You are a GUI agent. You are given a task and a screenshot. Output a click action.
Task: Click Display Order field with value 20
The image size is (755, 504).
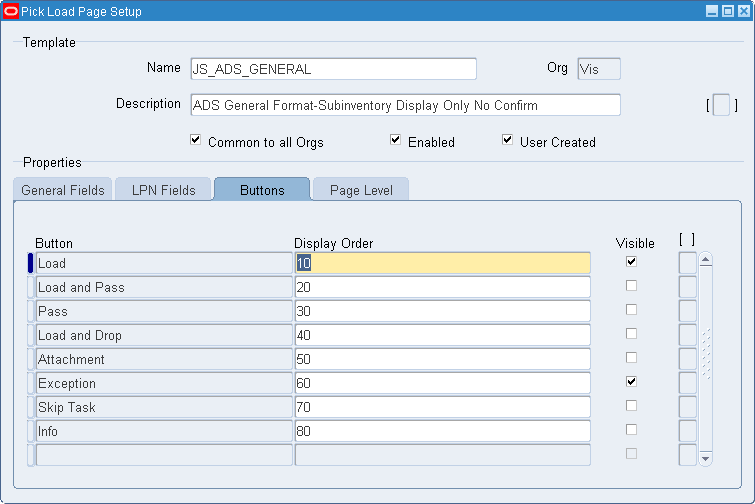click(x=443, y=287)
